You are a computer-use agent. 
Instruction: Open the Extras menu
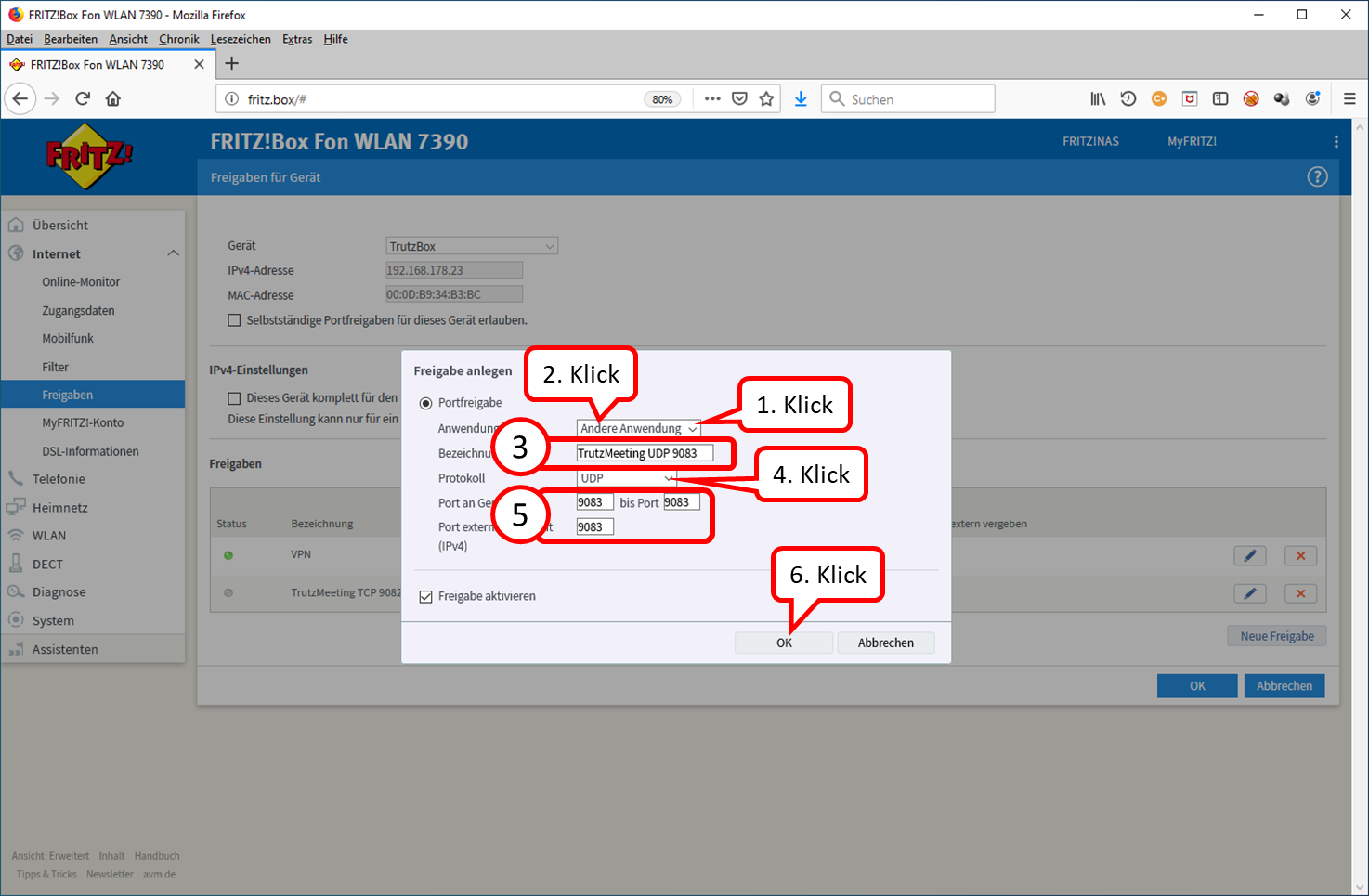(297, 39)
